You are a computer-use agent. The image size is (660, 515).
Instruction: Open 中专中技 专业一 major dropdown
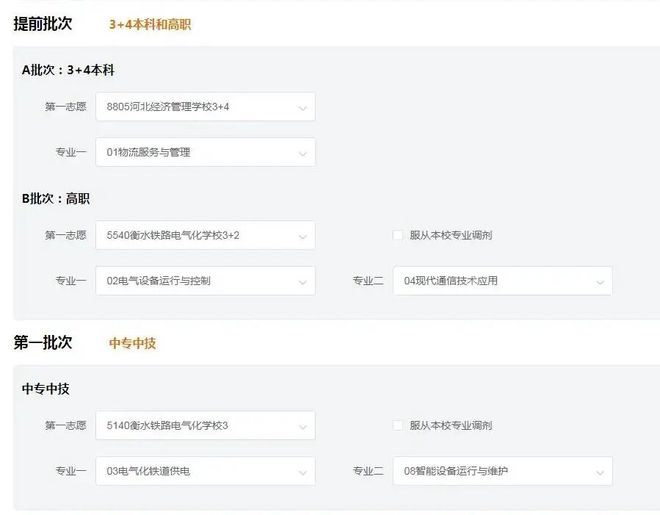(x=205, y=471)
